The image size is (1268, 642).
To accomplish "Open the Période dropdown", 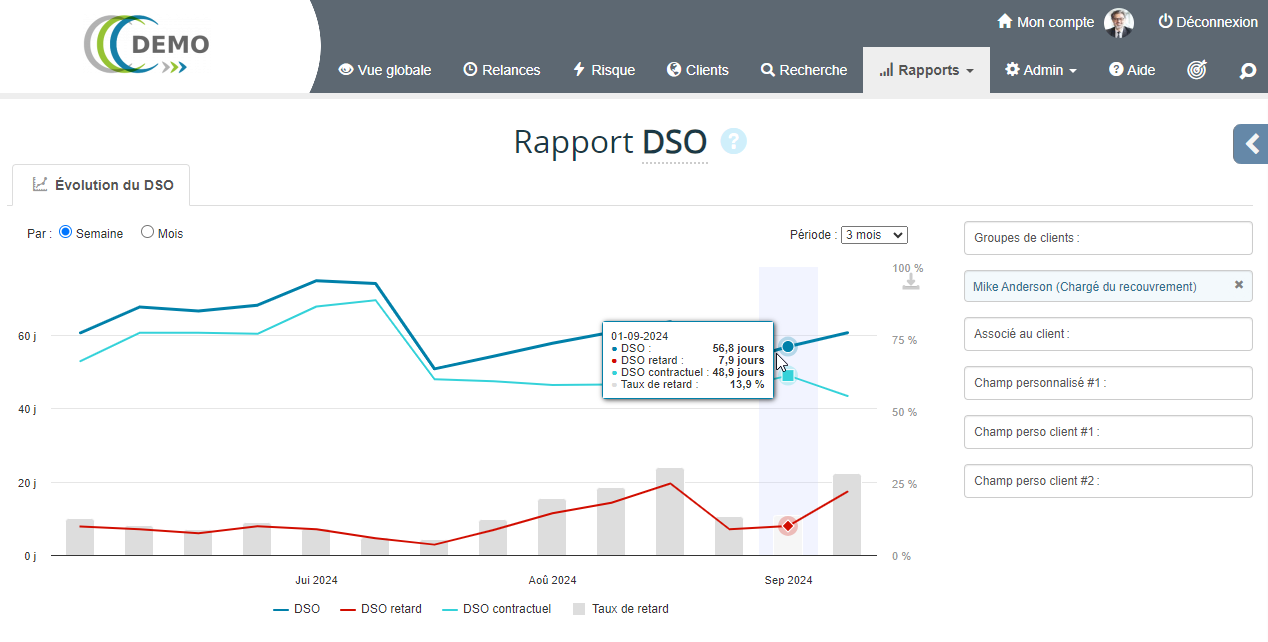I will click(x=874, y=235).
